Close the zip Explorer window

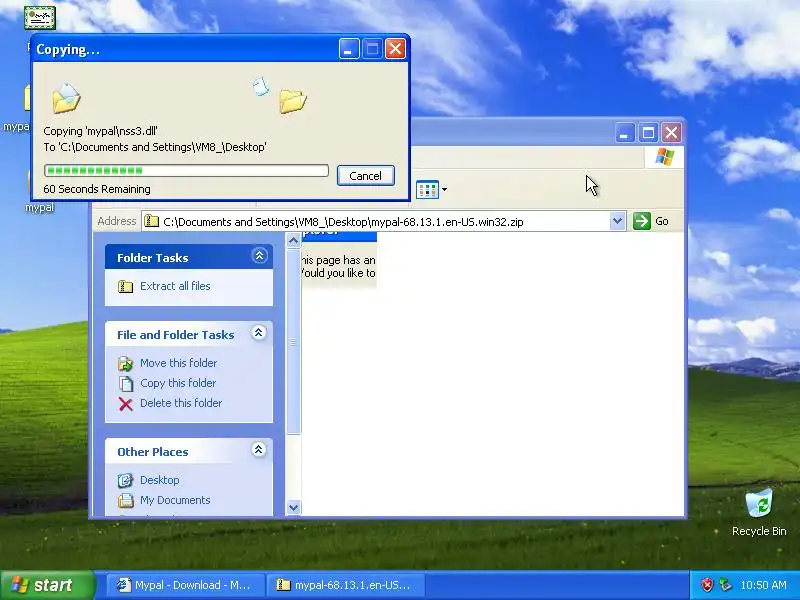pyautogui.click(x=671, y=133)
